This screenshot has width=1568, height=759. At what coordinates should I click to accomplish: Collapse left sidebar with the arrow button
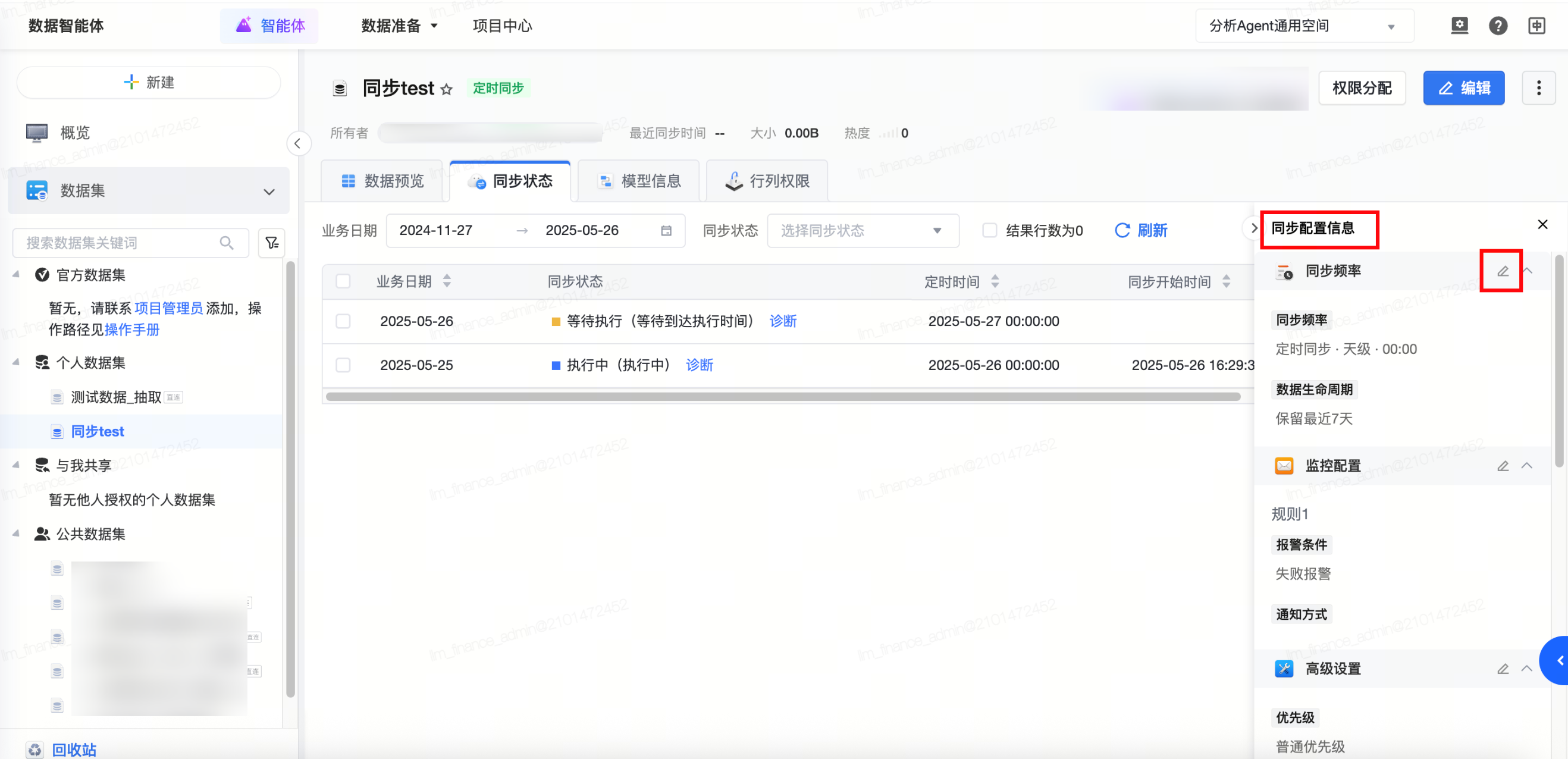click(x=297, y=143)
